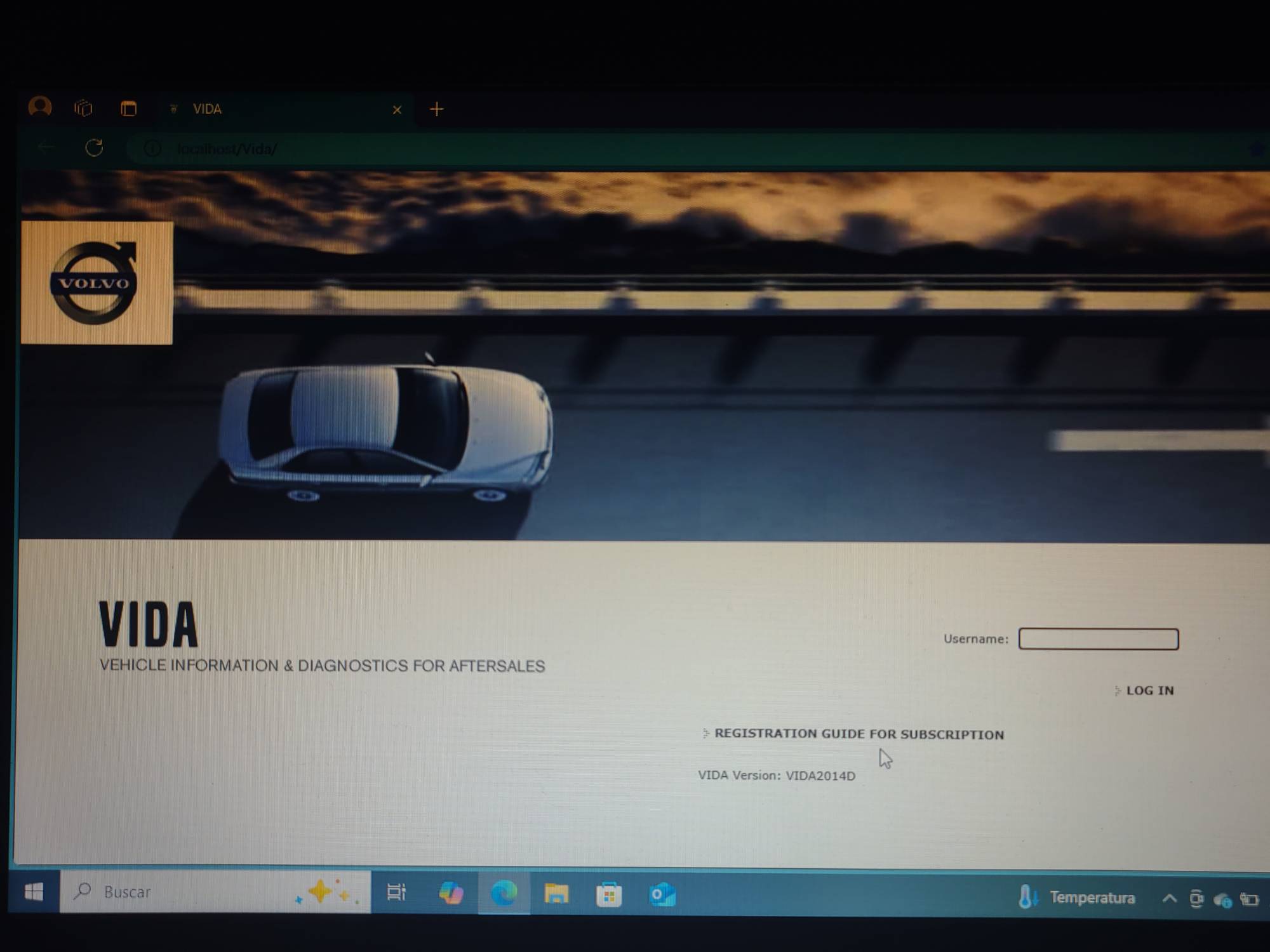Open File Explorer from the taskbar
Viewport: 1270px width, 952px height.
556,894
